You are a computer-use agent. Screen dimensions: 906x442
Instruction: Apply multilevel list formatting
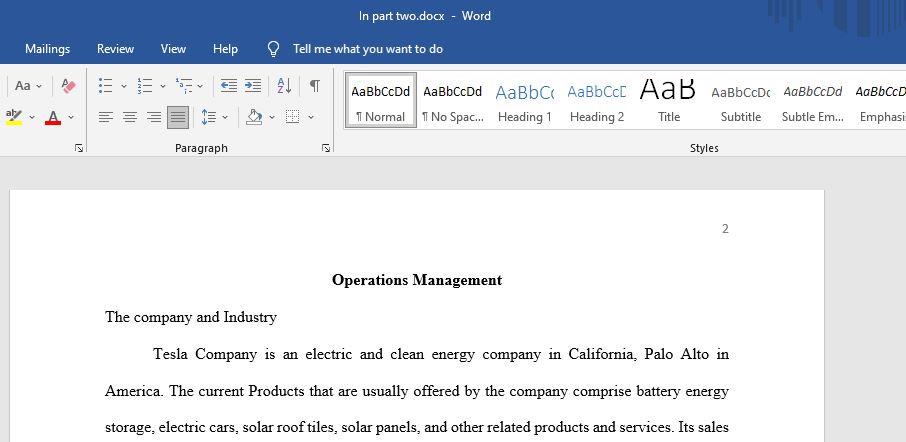click(184, 86)
